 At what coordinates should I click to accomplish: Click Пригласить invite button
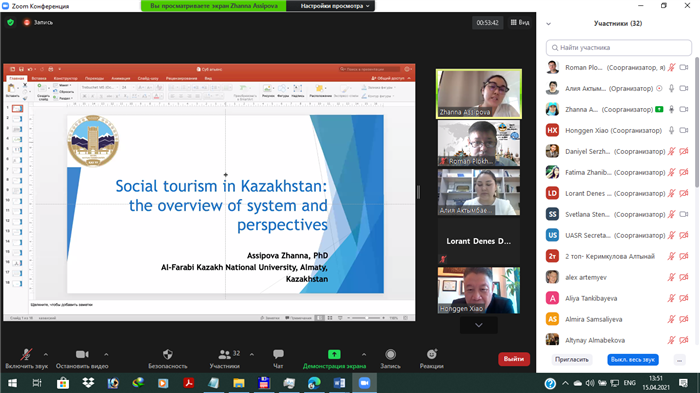coord(571,360)
